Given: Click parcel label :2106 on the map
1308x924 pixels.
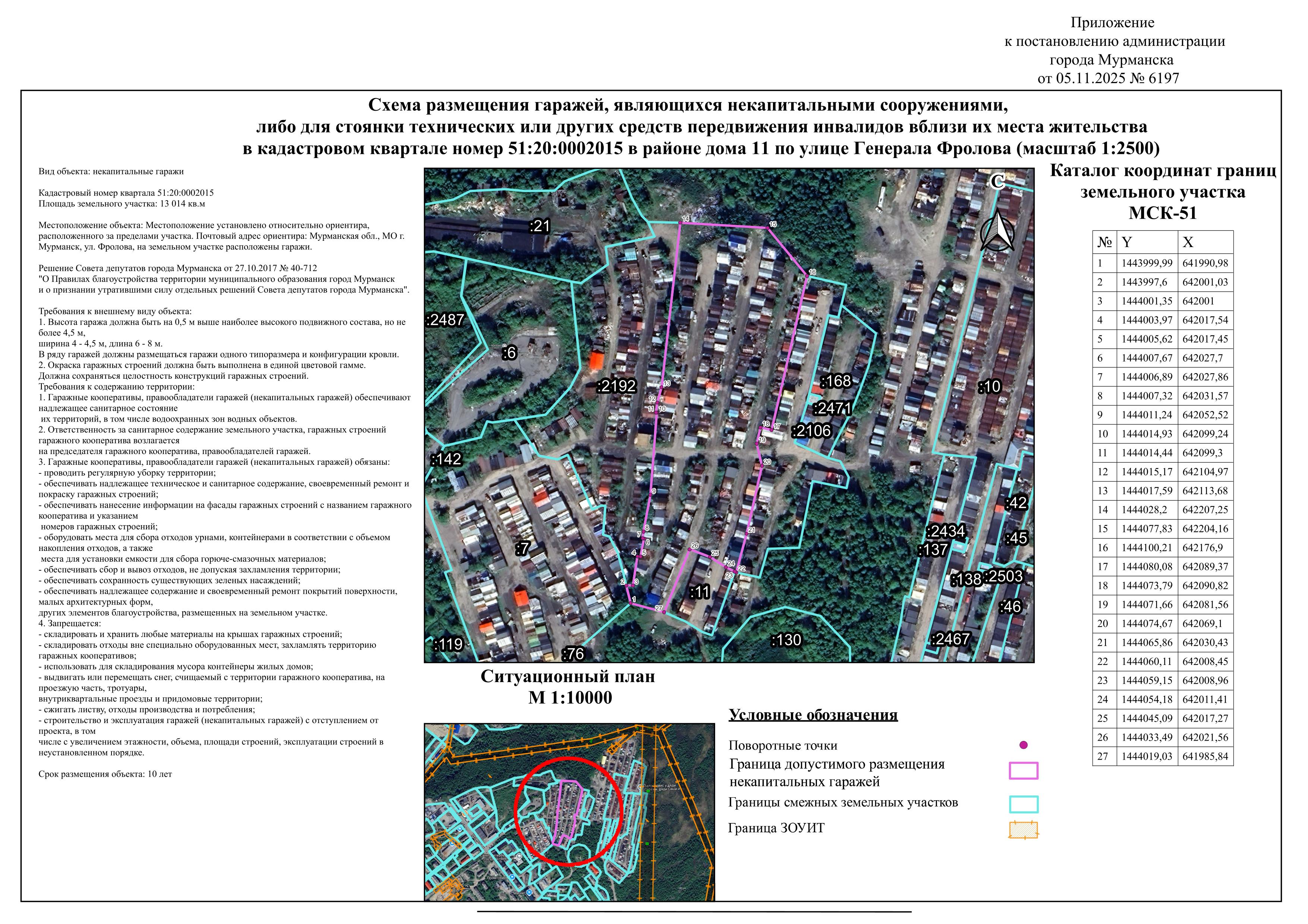Looking at the screenshot, I should [811, 431].
